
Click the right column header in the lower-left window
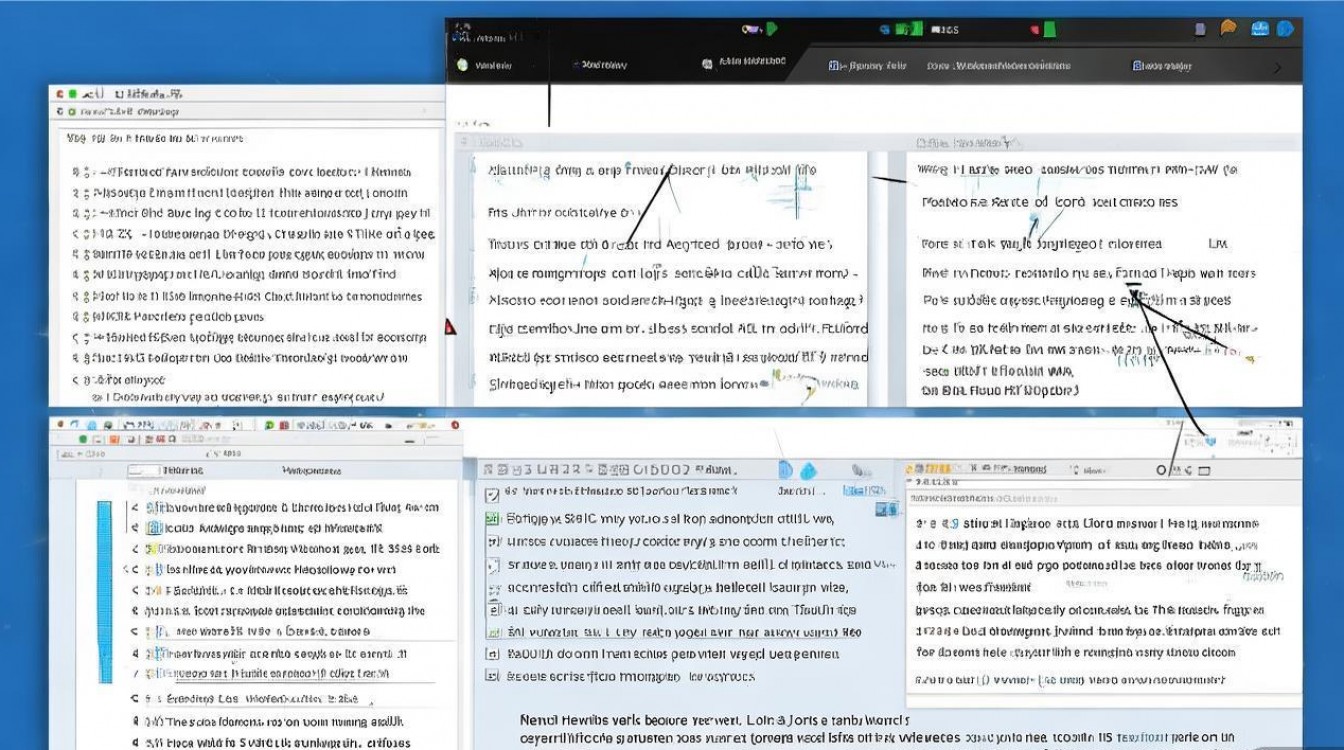coord(313,470)
